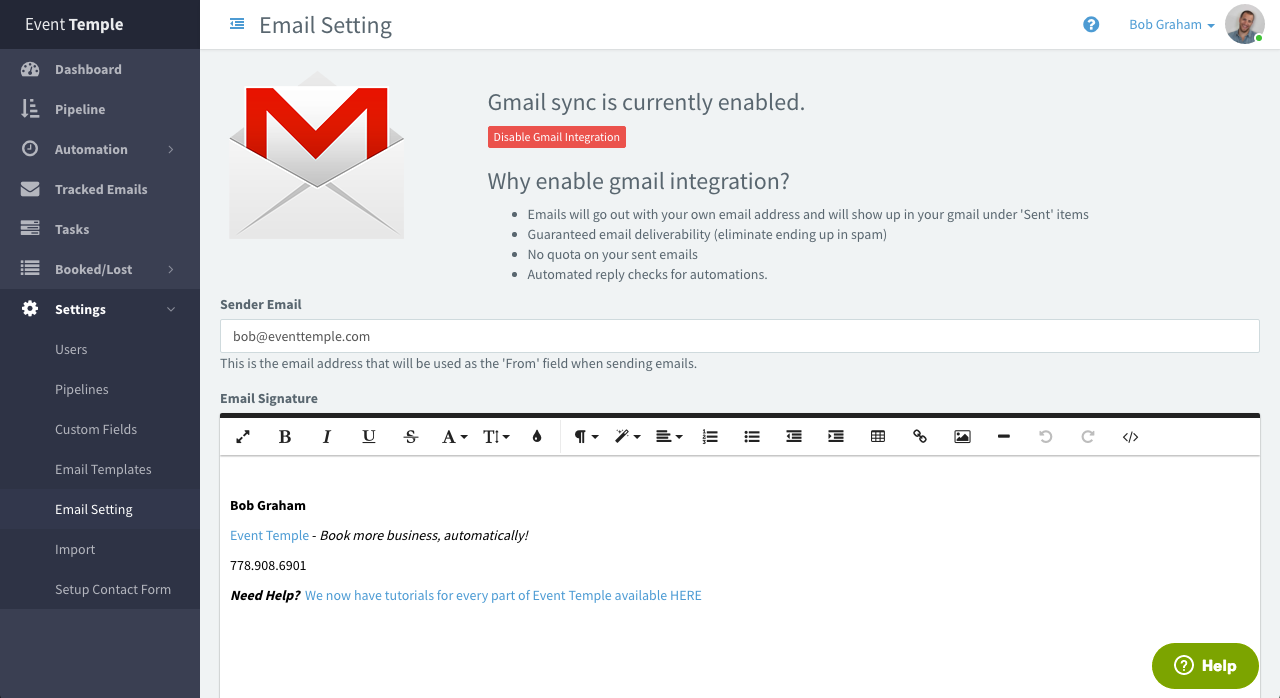Open paragraph format dropdown

point(586,437)
